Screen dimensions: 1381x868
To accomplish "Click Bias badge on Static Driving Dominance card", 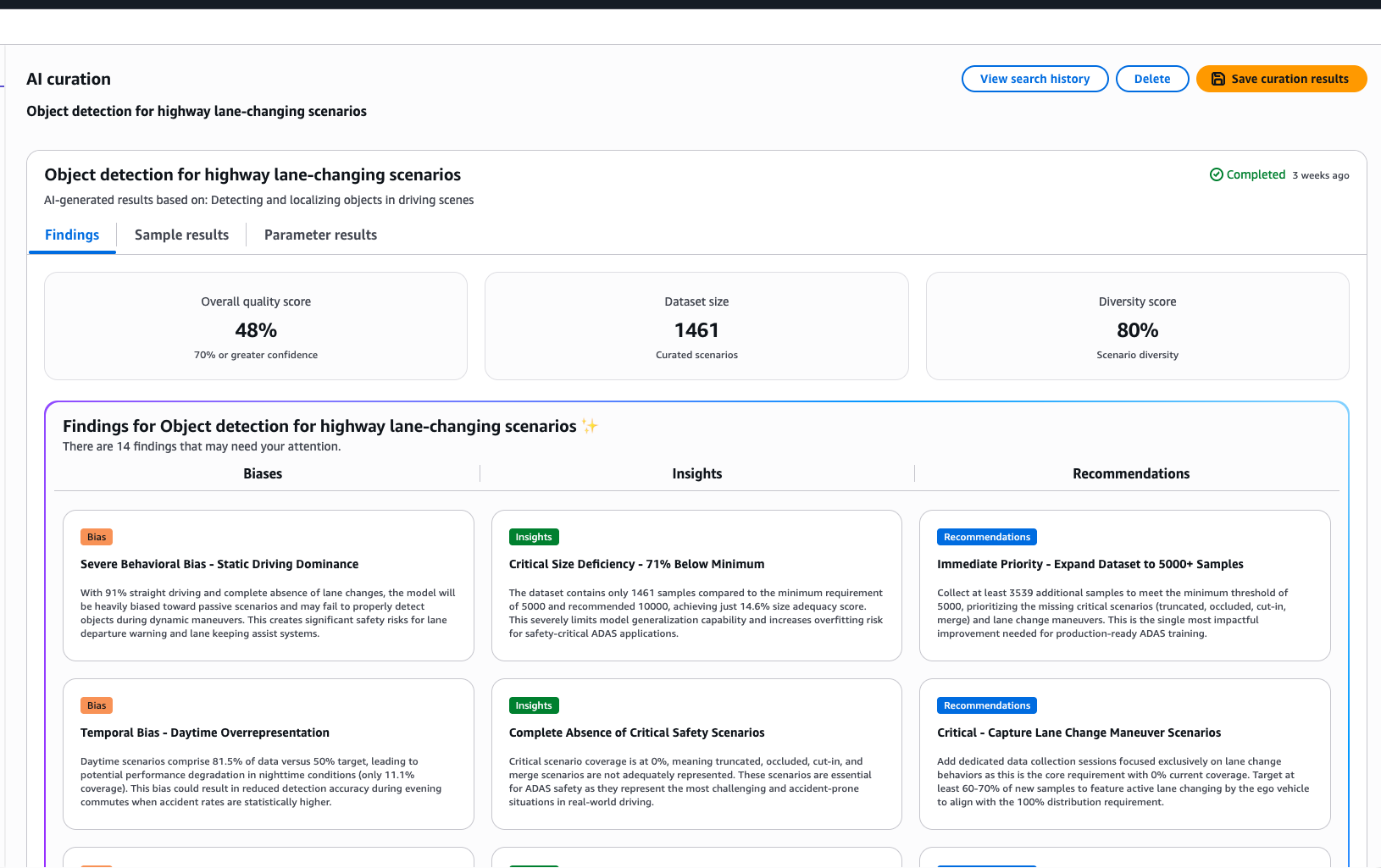I will pos(97,537).
